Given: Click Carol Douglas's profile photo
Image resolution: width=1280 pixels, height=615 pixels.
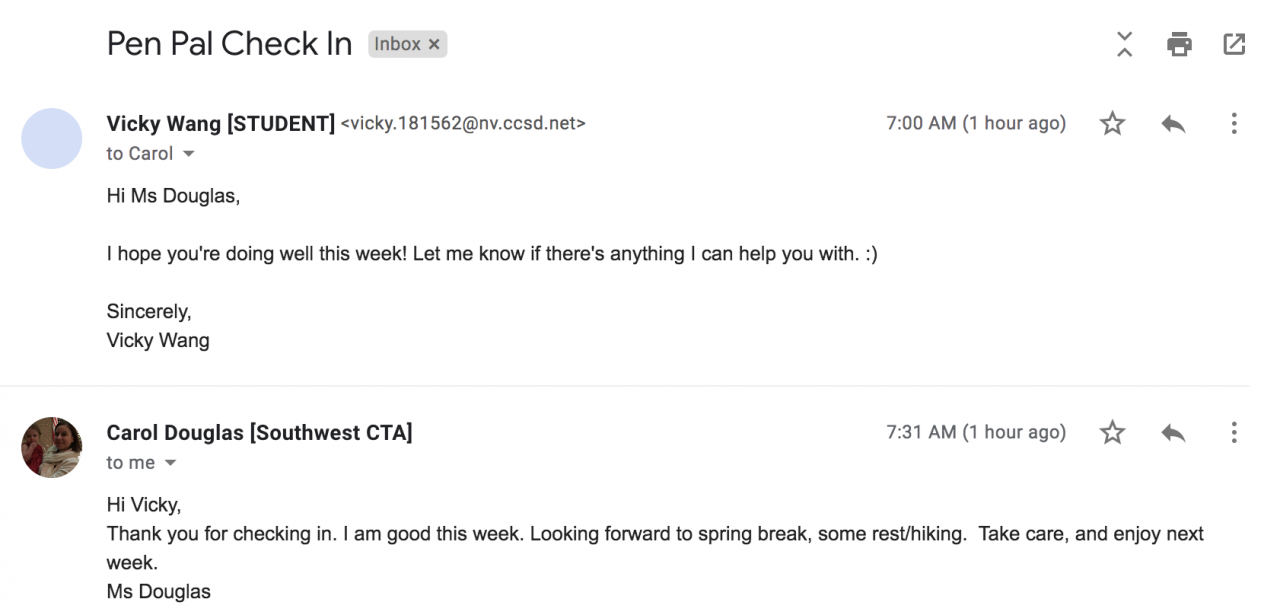Looking at the screenshot, I should tap(51, 447).
